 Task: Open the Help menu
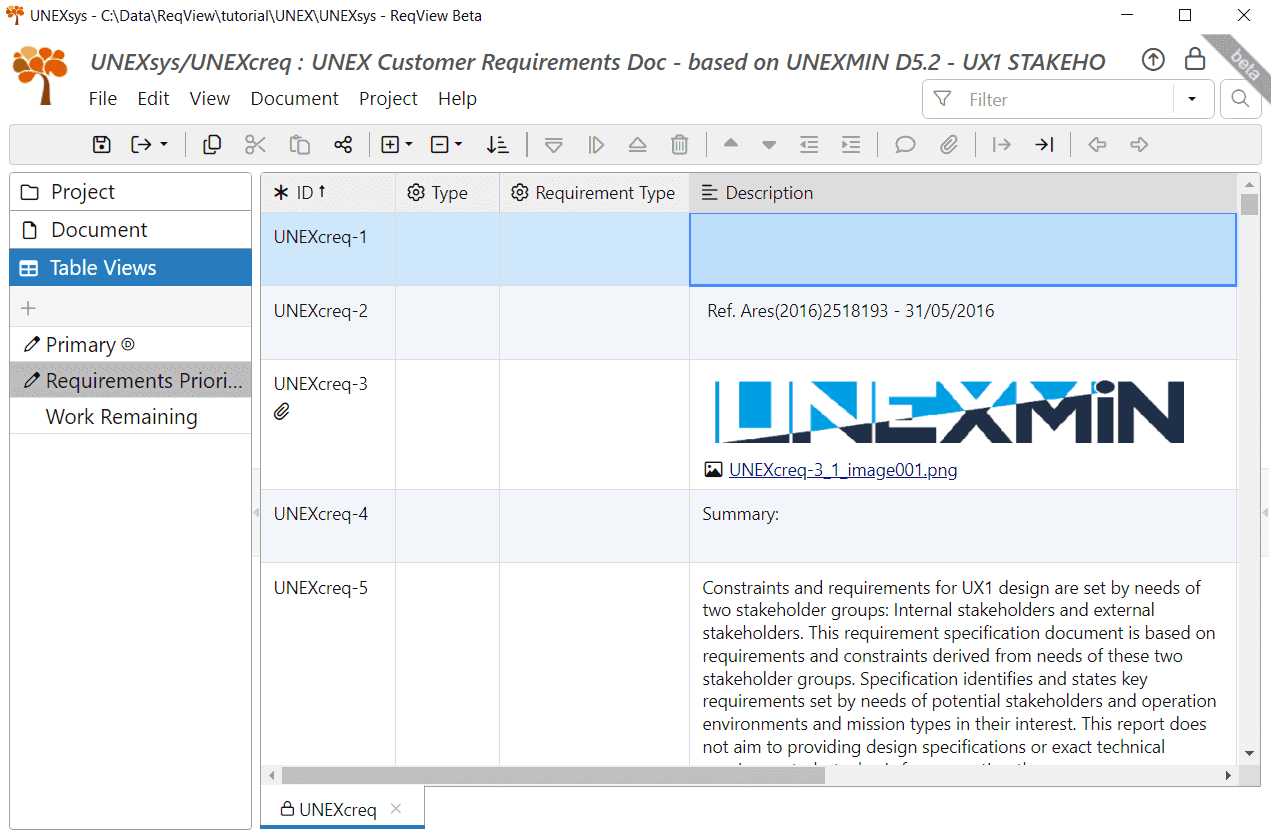pyautogui.click(x=457, y=99)
